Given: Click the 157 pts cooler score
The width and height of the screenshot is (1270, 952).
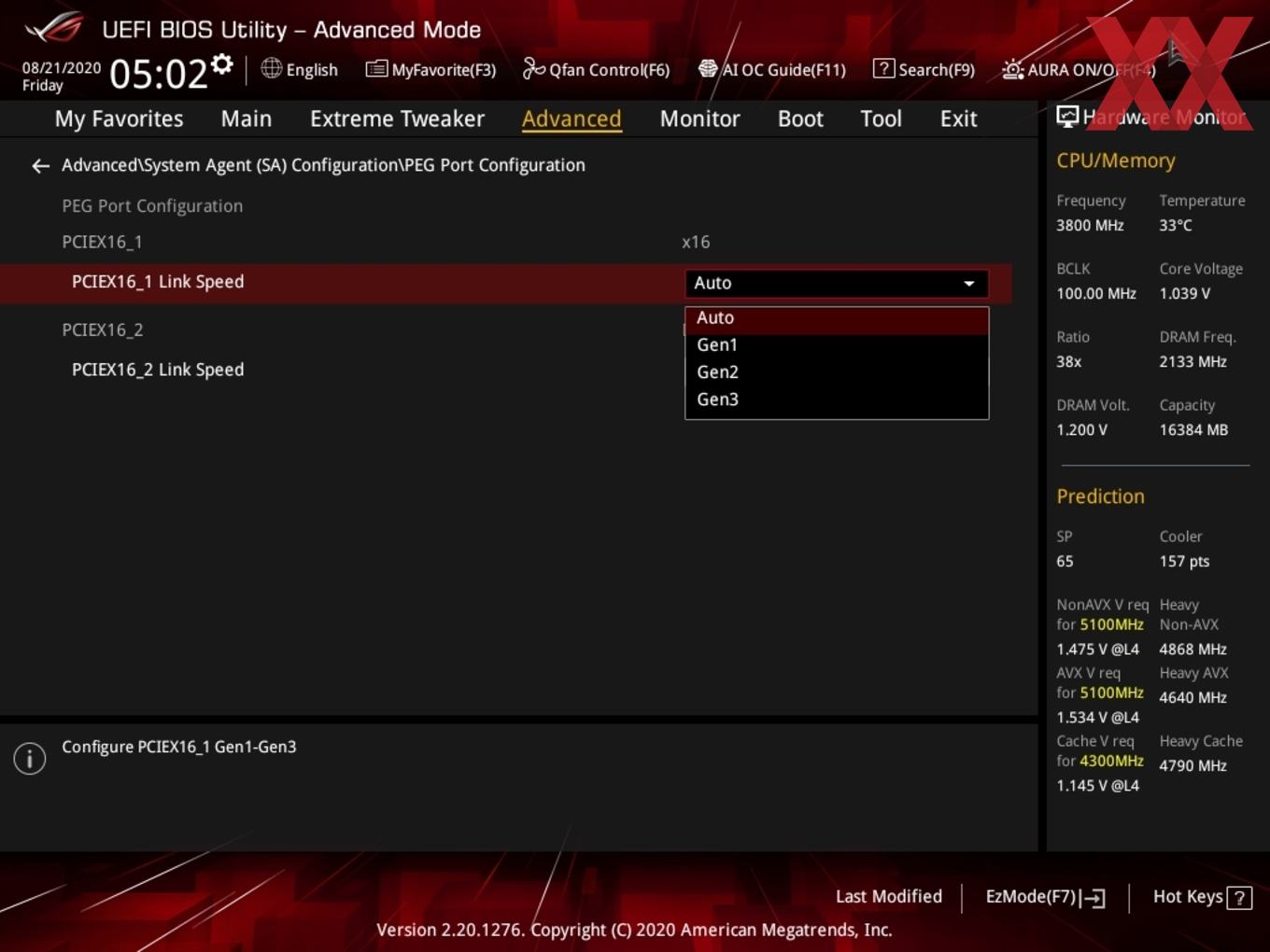Looking at the screenshot, I should [x=1184, y=562].
